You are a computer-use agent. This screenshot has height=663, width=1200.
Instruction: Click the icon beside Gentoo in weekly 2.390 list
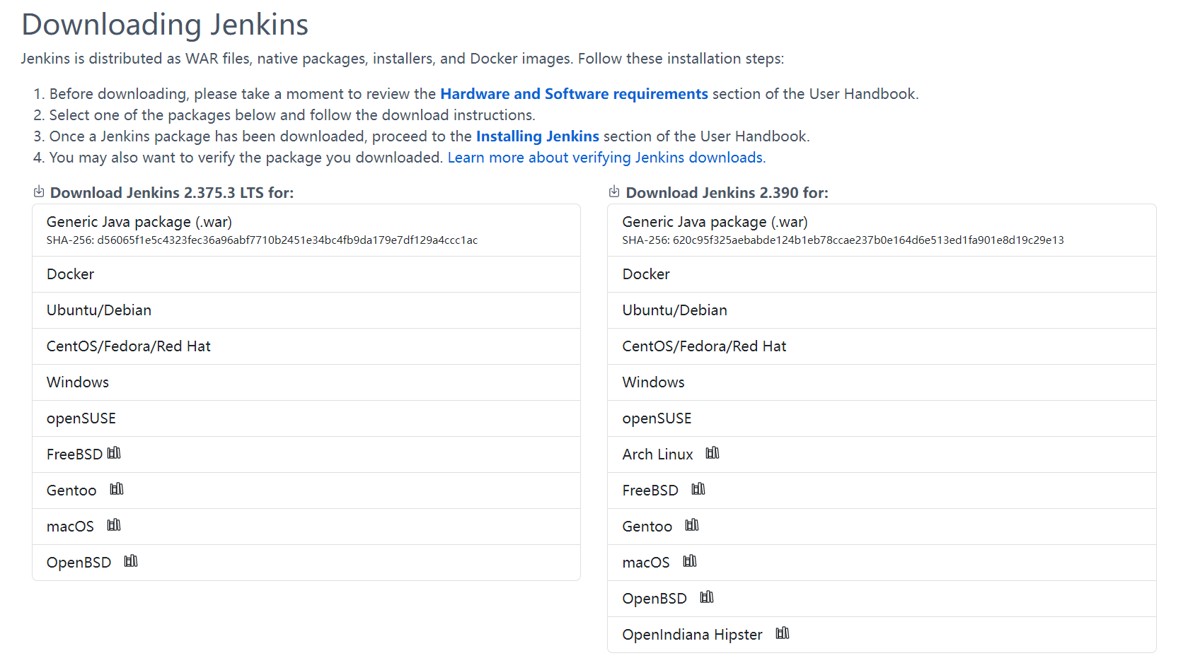[692, 525]
